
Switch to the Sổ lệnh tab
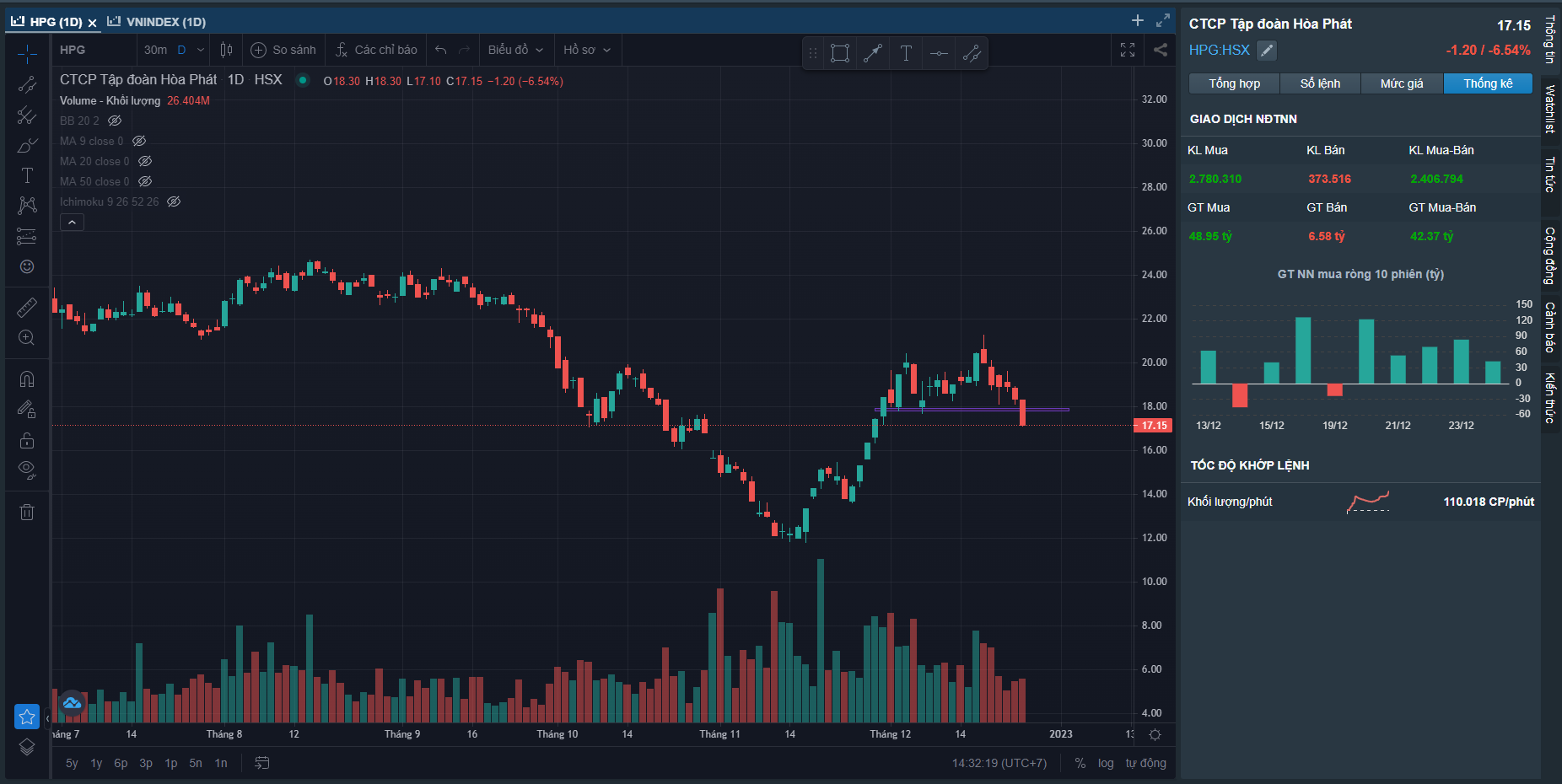(x=1320, y=83)
